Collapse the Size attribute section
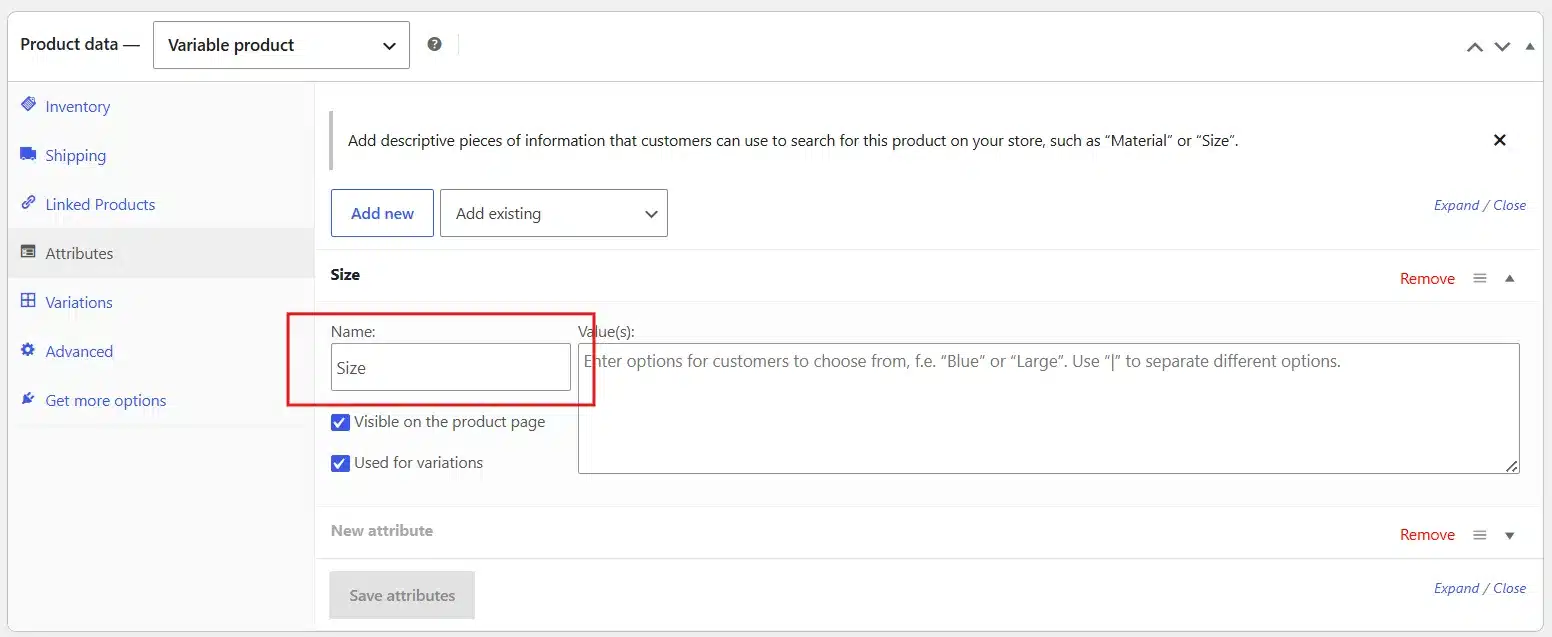Image resolution: width=1552 pixels, height=637 pixels. (1510, 278)
